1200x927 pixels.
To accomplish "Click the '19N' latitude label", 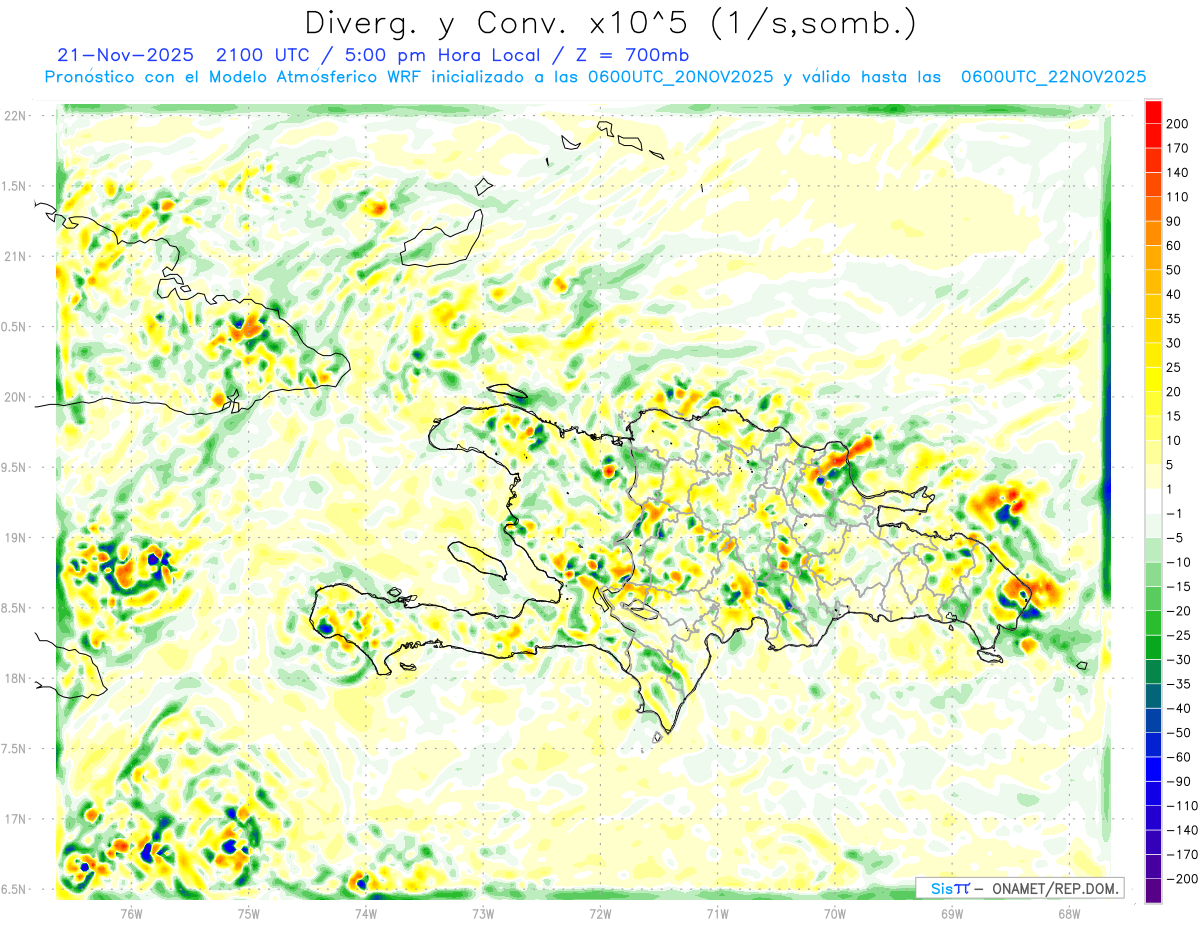I will pyautogui.click(x=15, y=538).
